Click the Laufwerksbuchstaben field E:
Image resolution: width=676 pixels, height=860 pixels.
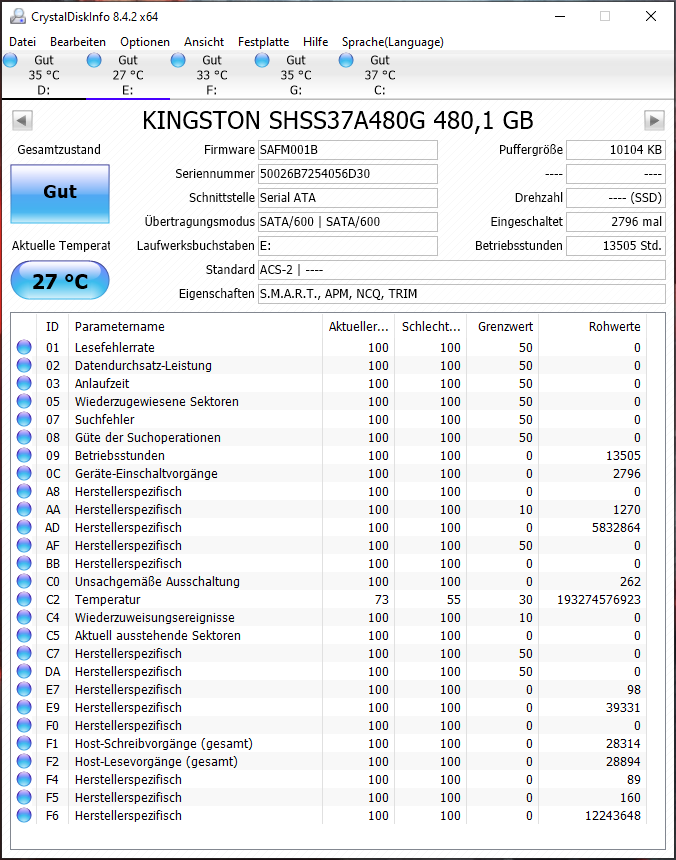point(348,246)
